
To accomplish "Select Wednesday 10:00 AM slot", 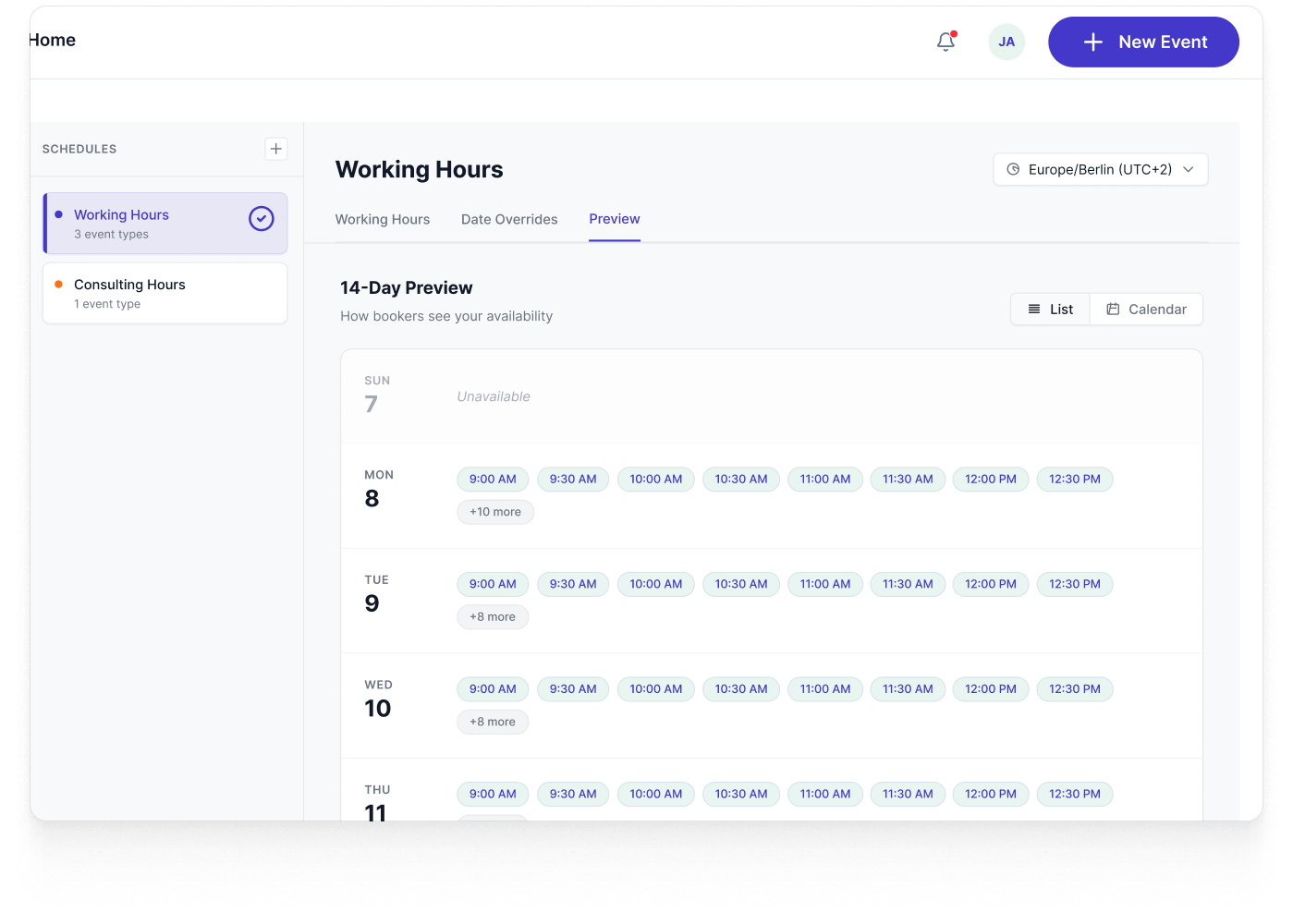I will pyautogui.click(x=656, y=689).
